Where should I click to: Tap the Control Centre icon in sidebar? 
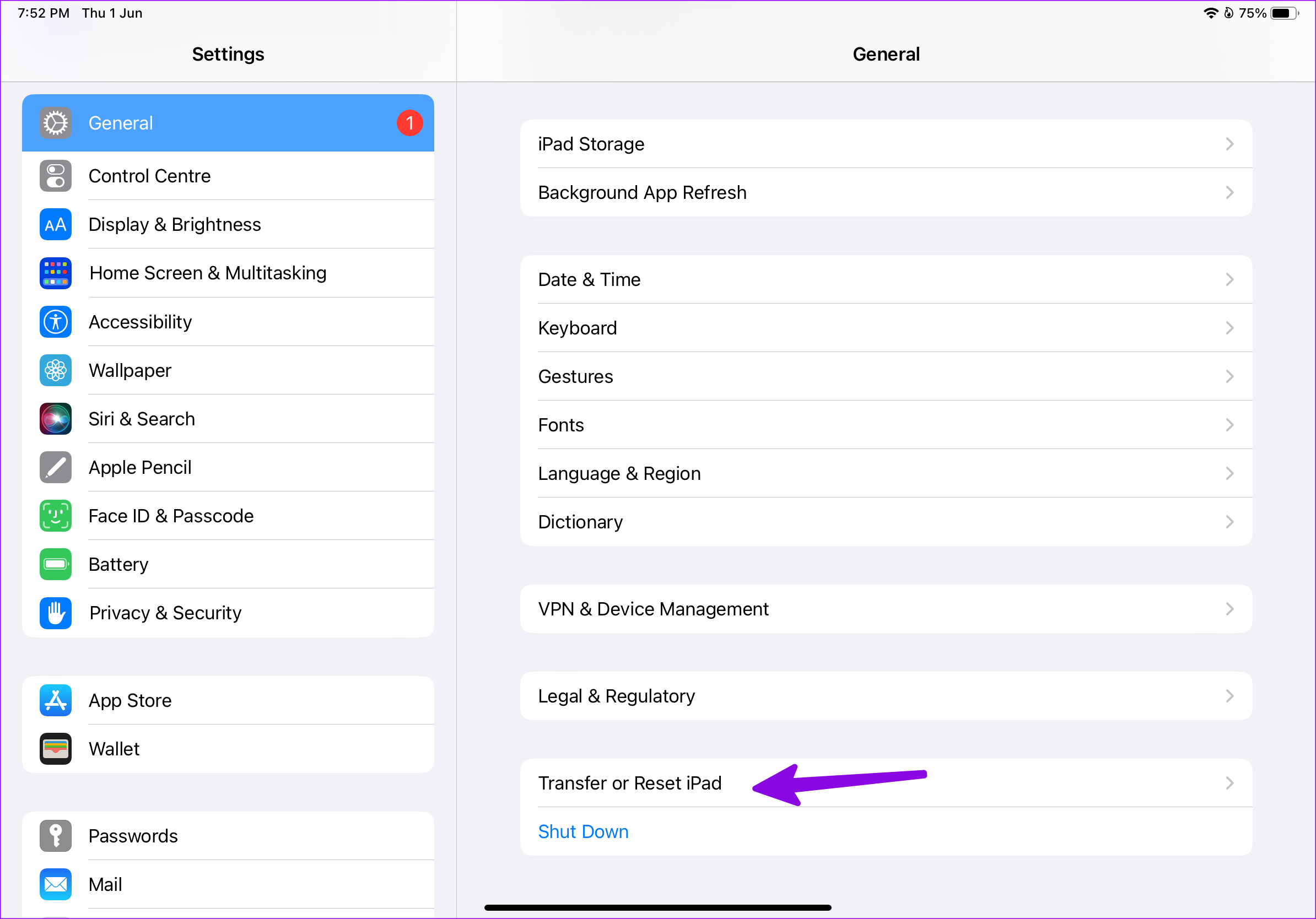[56, 176]
